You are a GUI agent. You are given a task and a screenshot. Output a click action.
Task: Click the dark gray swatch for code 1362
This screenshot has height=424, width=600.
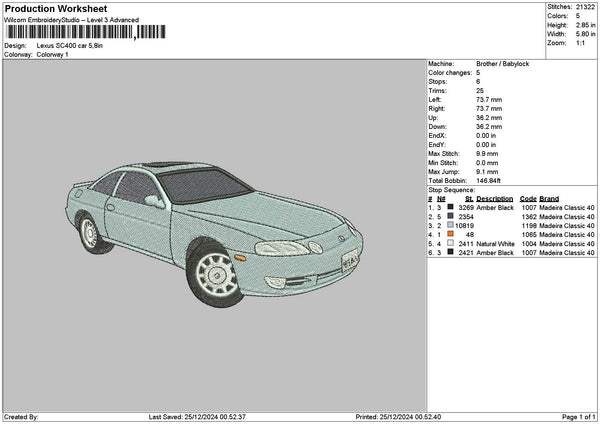point(450,216)
